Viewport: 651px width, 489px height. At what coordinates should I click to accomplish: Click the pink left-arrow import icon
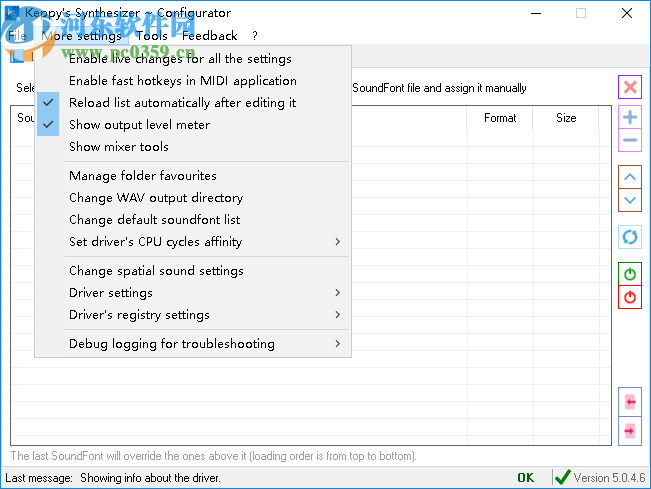[x=630, y=402]
